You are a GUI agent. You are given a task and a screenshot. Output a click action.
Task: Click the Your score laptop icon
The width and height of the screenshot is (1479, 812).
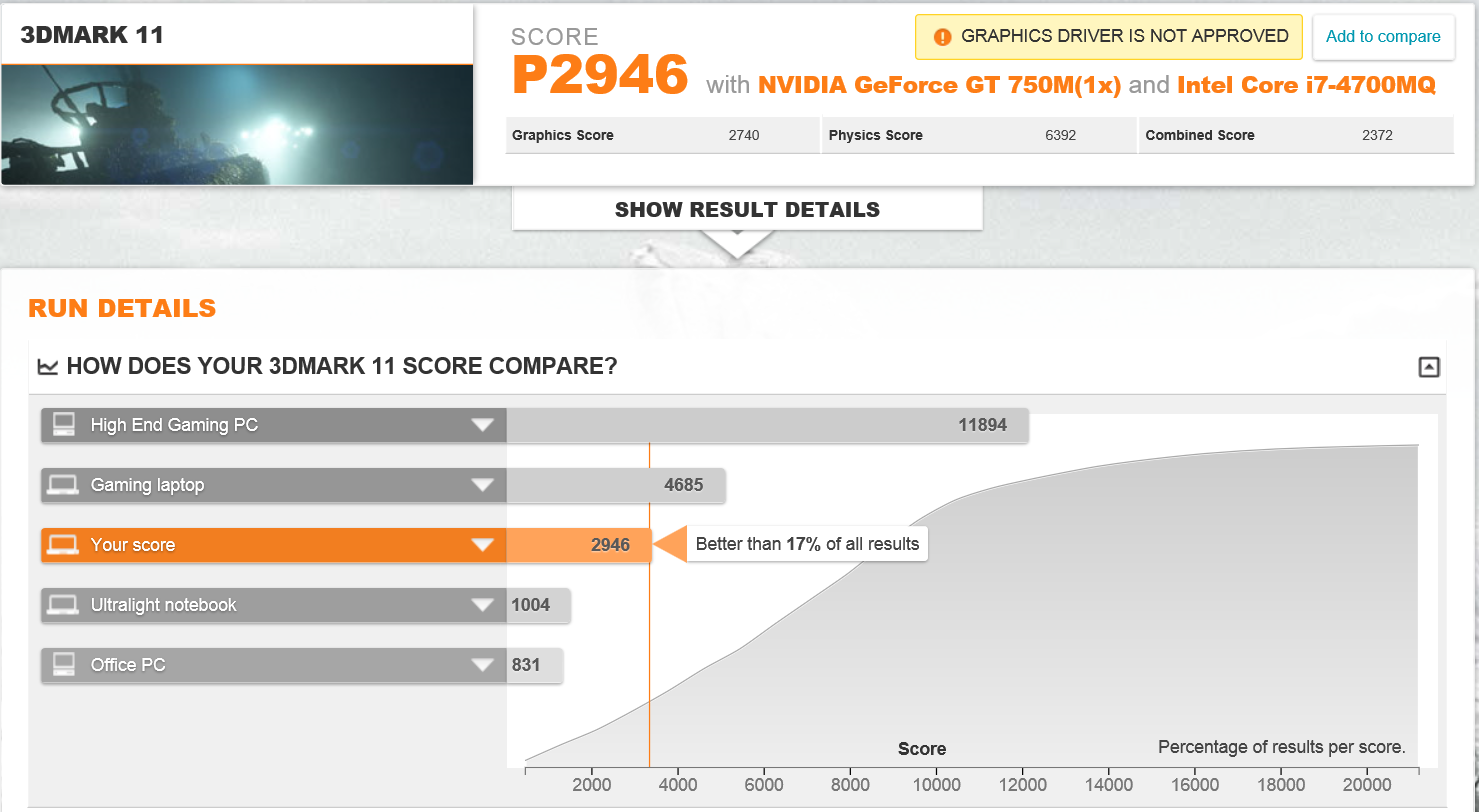[x=64, y=545]
